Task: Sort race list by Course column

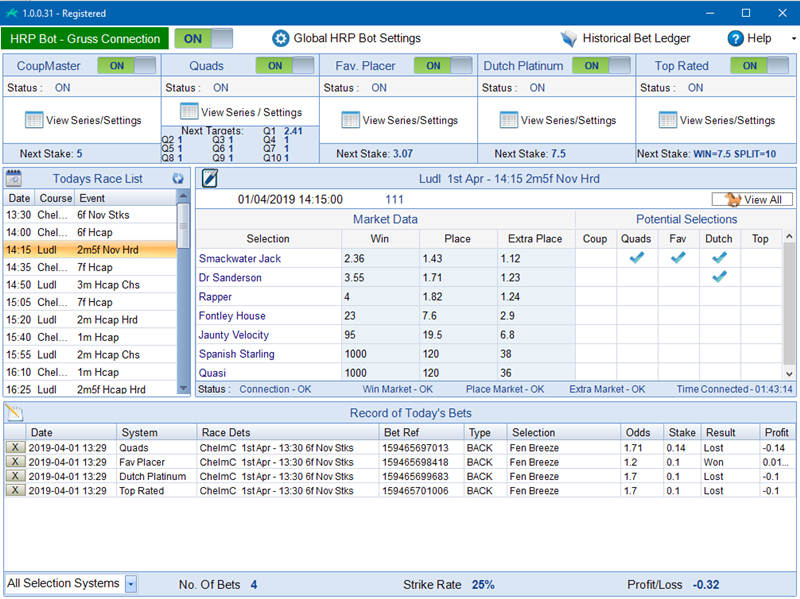Action: coord(56,198)
